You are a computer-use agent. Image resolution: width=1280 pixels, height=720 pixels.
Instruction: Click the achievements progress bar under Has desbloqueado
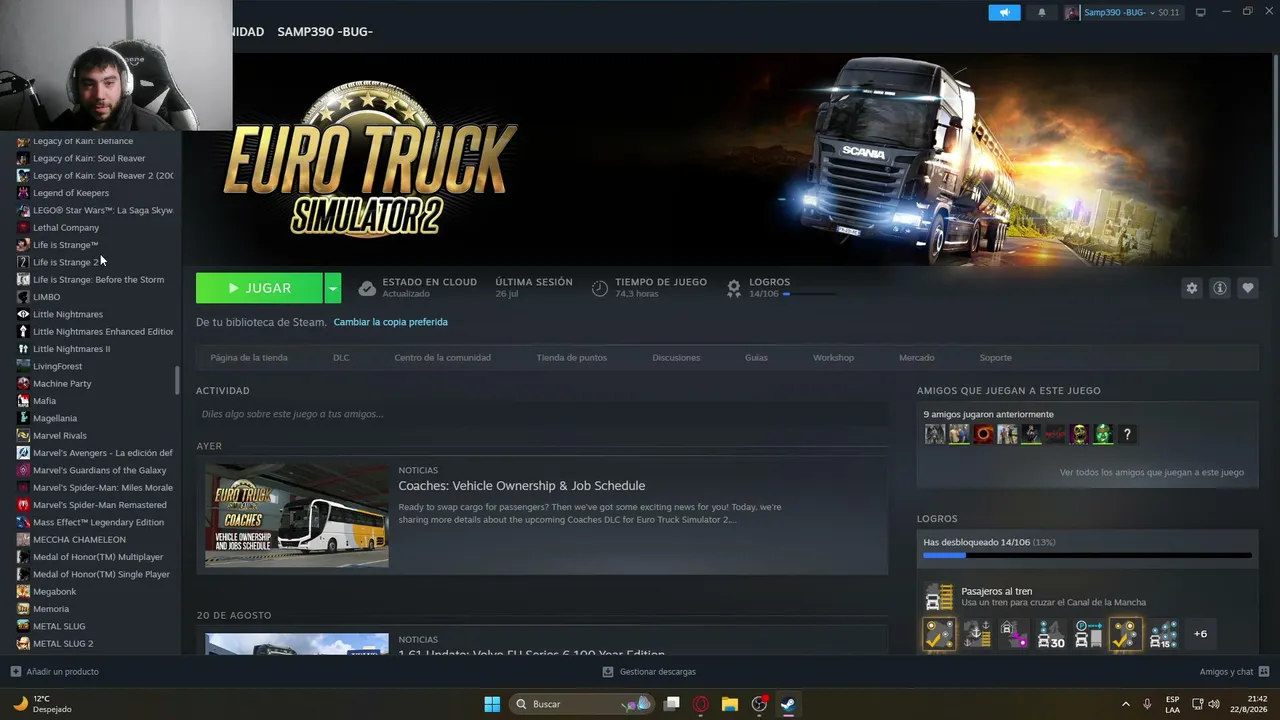click(1087, 555)
